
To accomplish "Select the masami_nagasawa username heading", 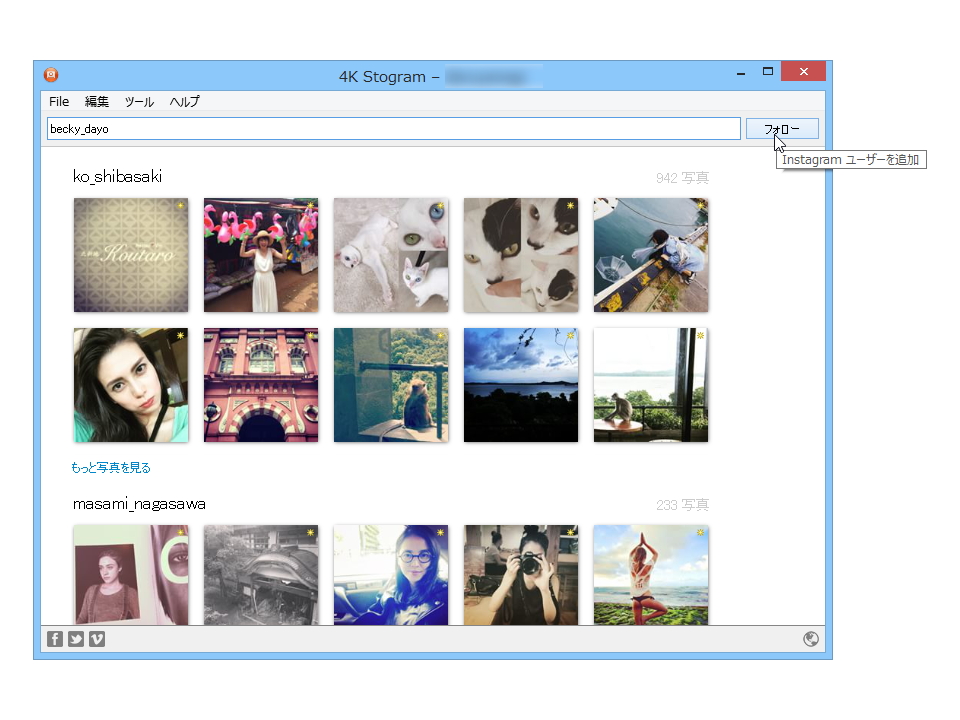I will (139, 504).
